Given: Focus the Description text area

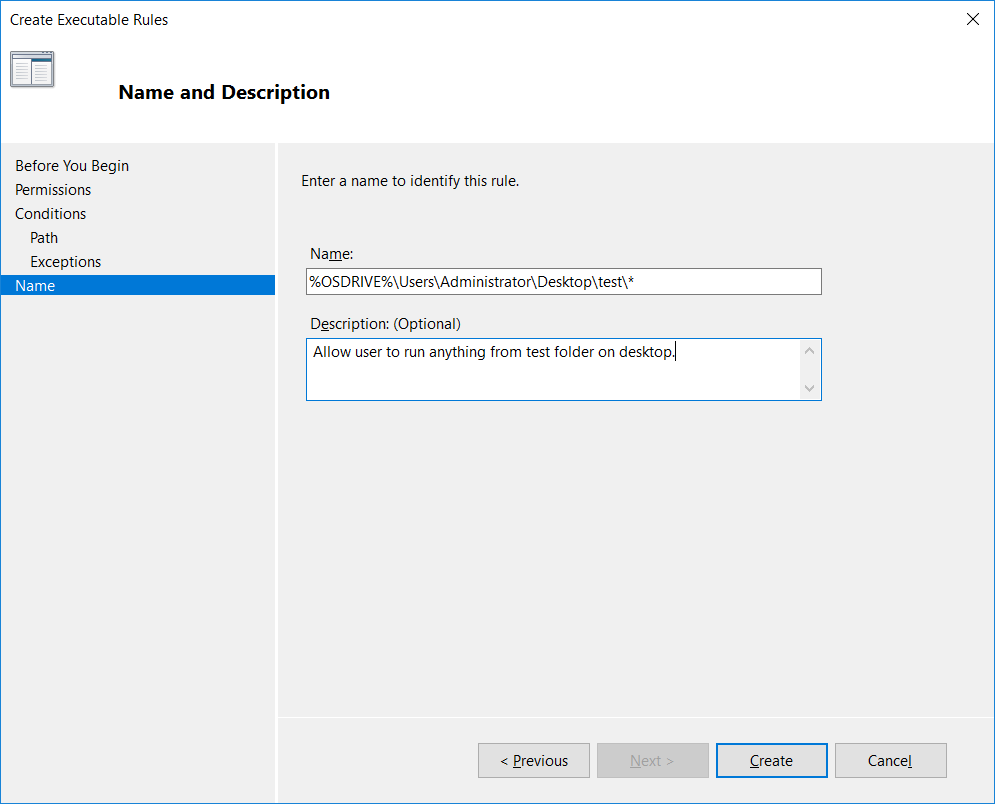Looking at the screenshot, I should pos(553,369).
